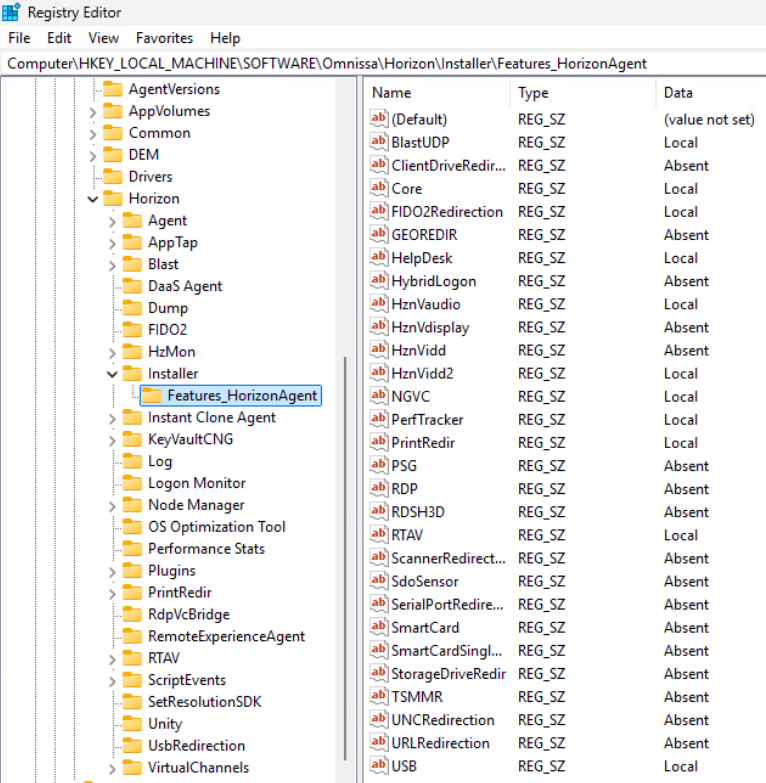Select the HznVidd2 value name
The width and height of the screenshot is (766, 783).
422,374
